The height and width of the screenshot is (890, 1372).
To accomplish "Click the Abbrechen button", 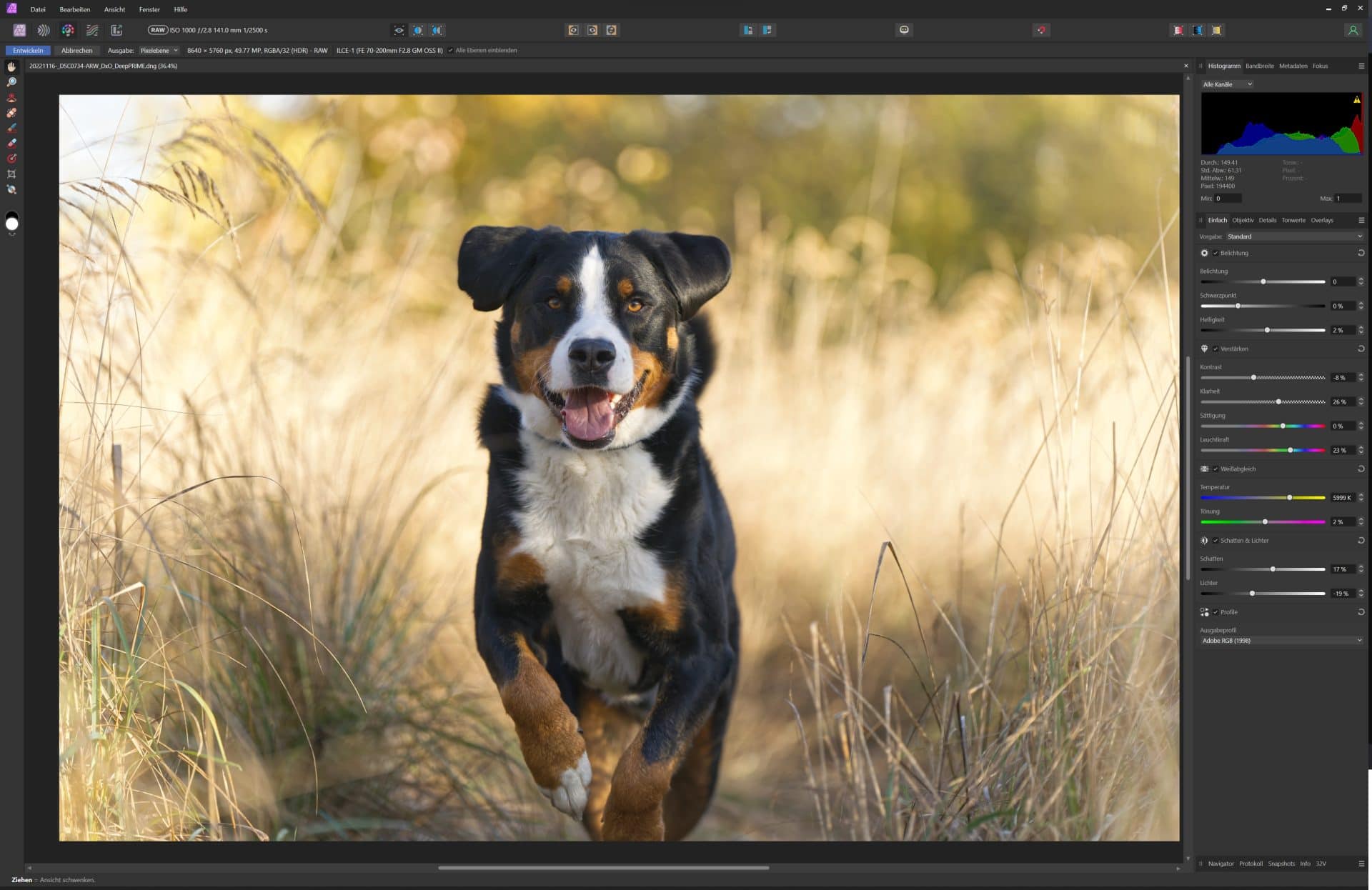I will [76, 51].
